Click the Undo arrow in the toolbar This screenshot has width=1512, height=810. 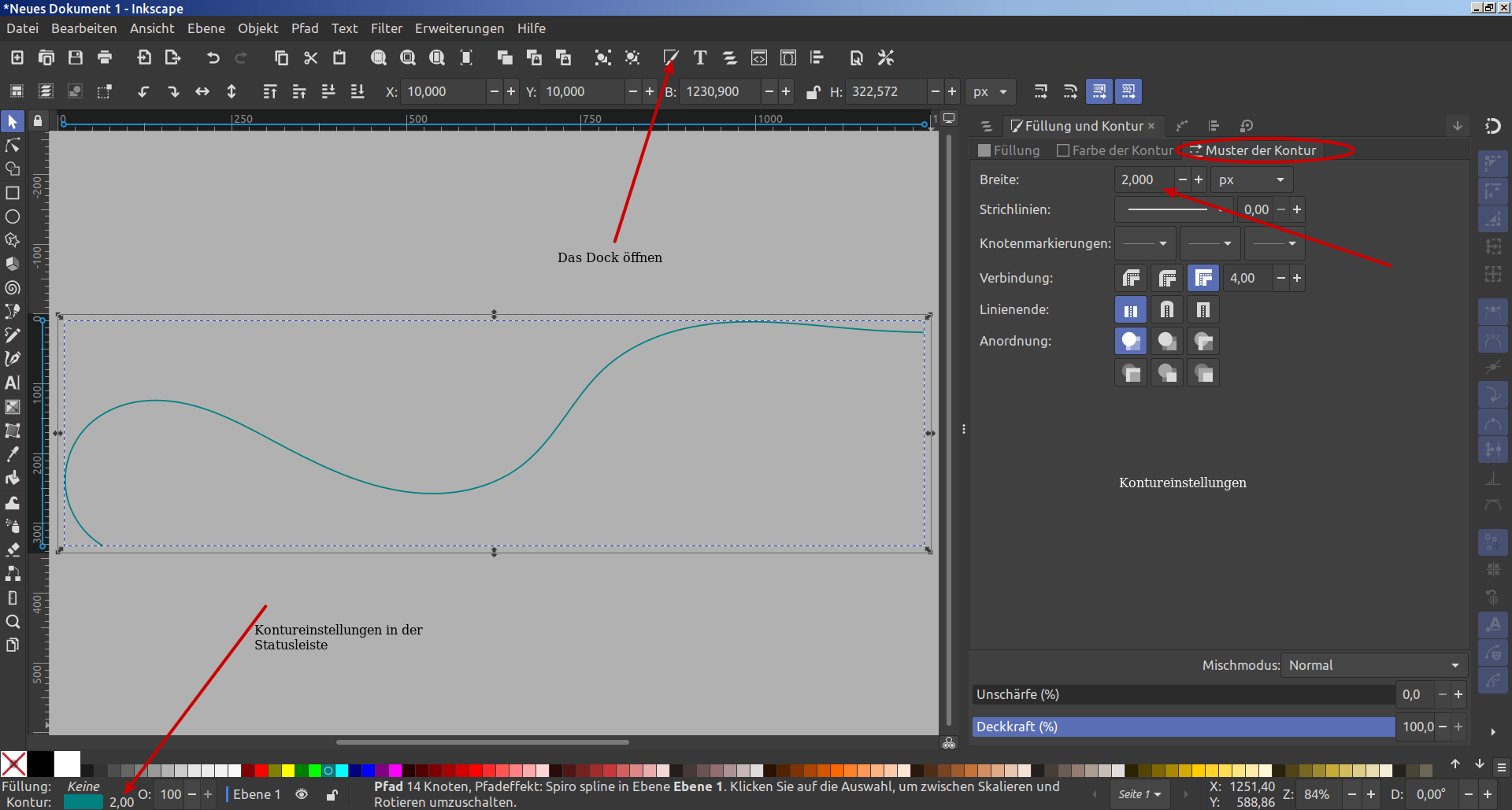[213, 57]
